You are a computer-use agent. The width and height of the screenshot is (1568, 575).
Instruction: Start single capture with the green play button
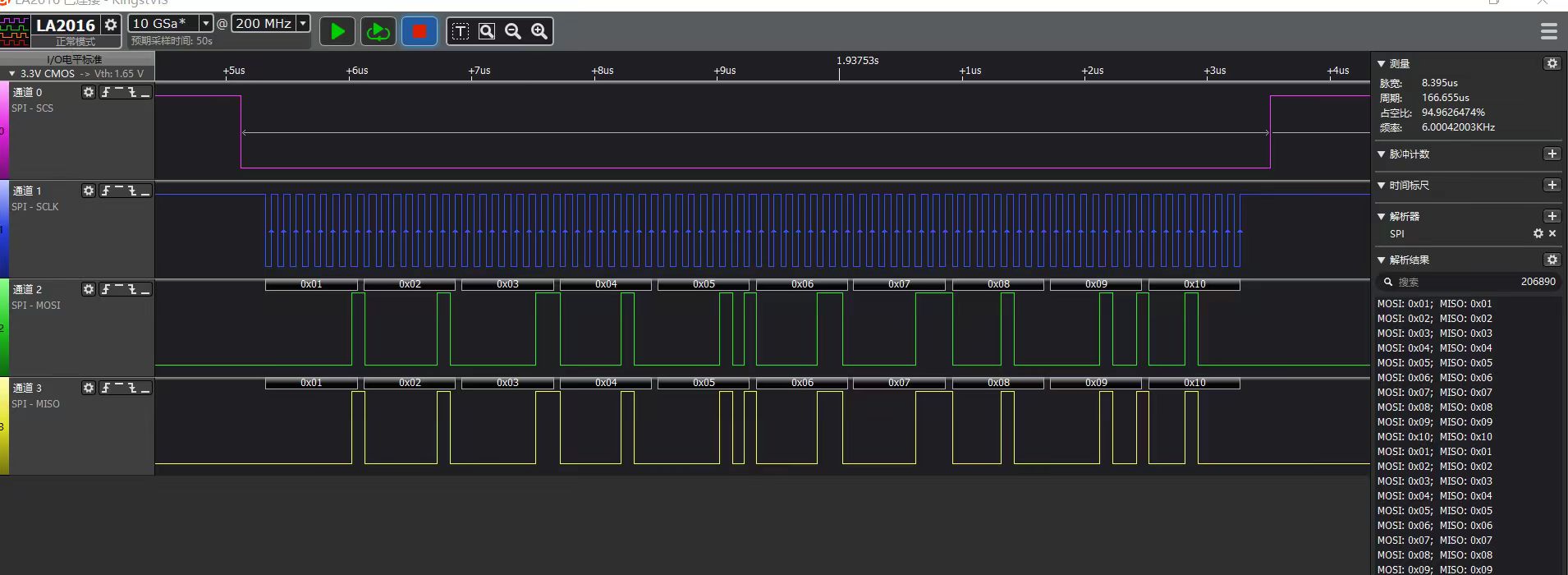337,31
